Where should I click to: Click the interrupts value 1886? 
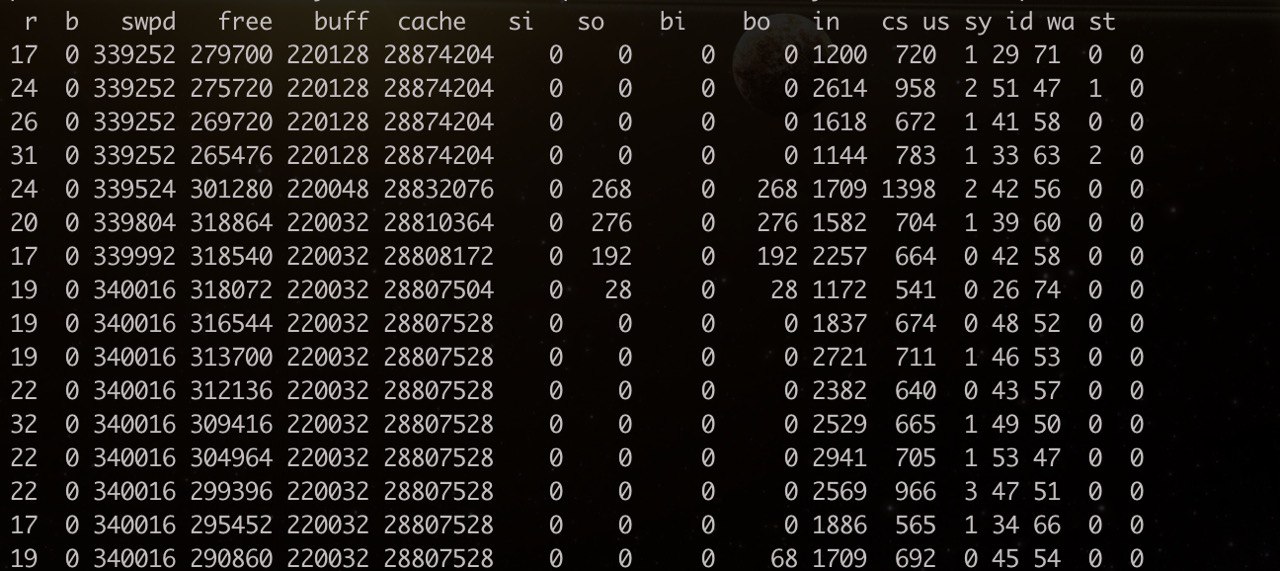(840, 524)
